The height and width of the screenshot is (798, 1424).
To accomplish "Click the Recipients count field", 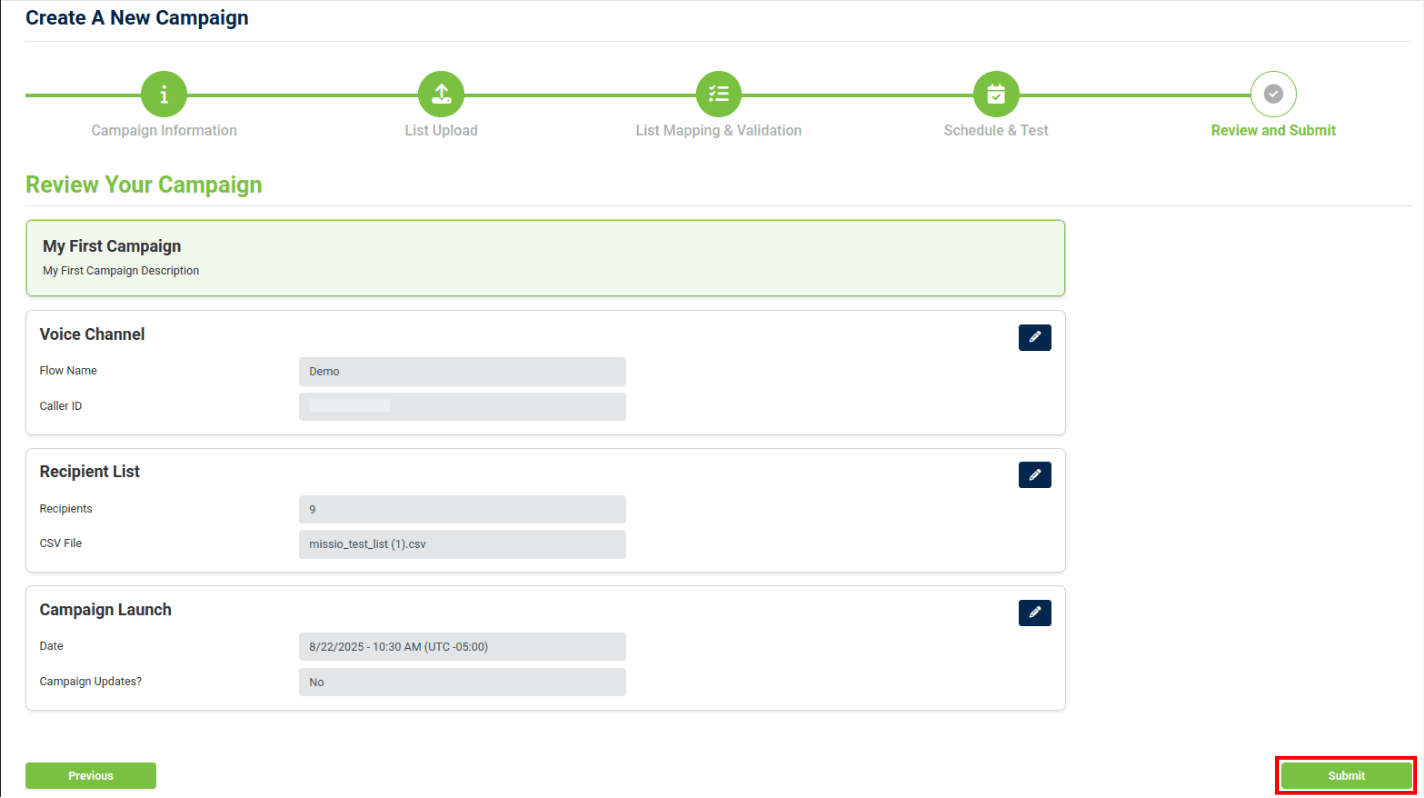I will (462, 510).
